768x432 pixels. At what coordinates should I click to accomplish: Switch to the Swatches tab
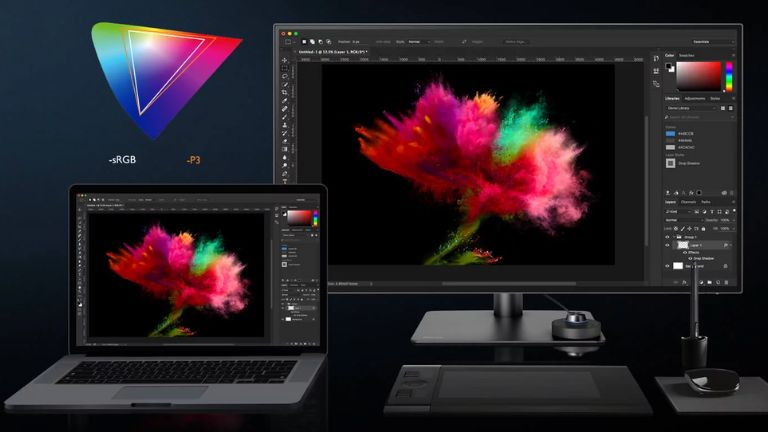pyautogui.click(x=687, y=55)
